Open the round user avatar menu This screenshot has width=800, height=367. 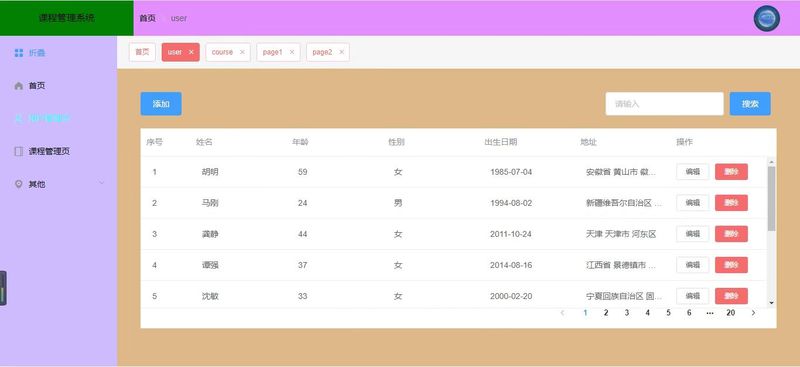(x=767, y=18)
